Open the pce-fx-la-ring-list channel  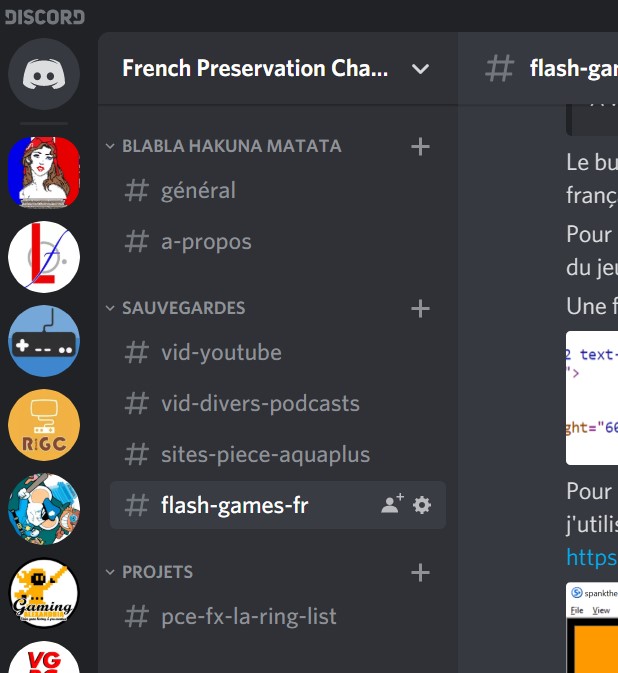point(278,616)
